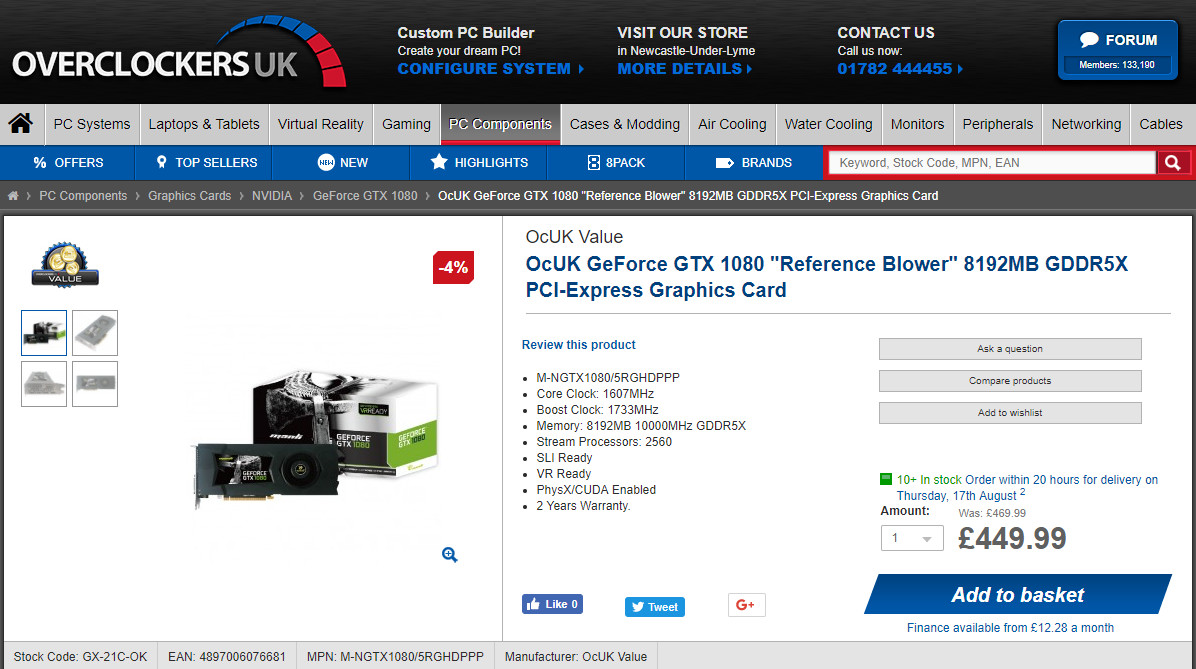Go to Graphics Cards breadcrumb
The width and height of the screenshot is (1196, 669).
189,196
